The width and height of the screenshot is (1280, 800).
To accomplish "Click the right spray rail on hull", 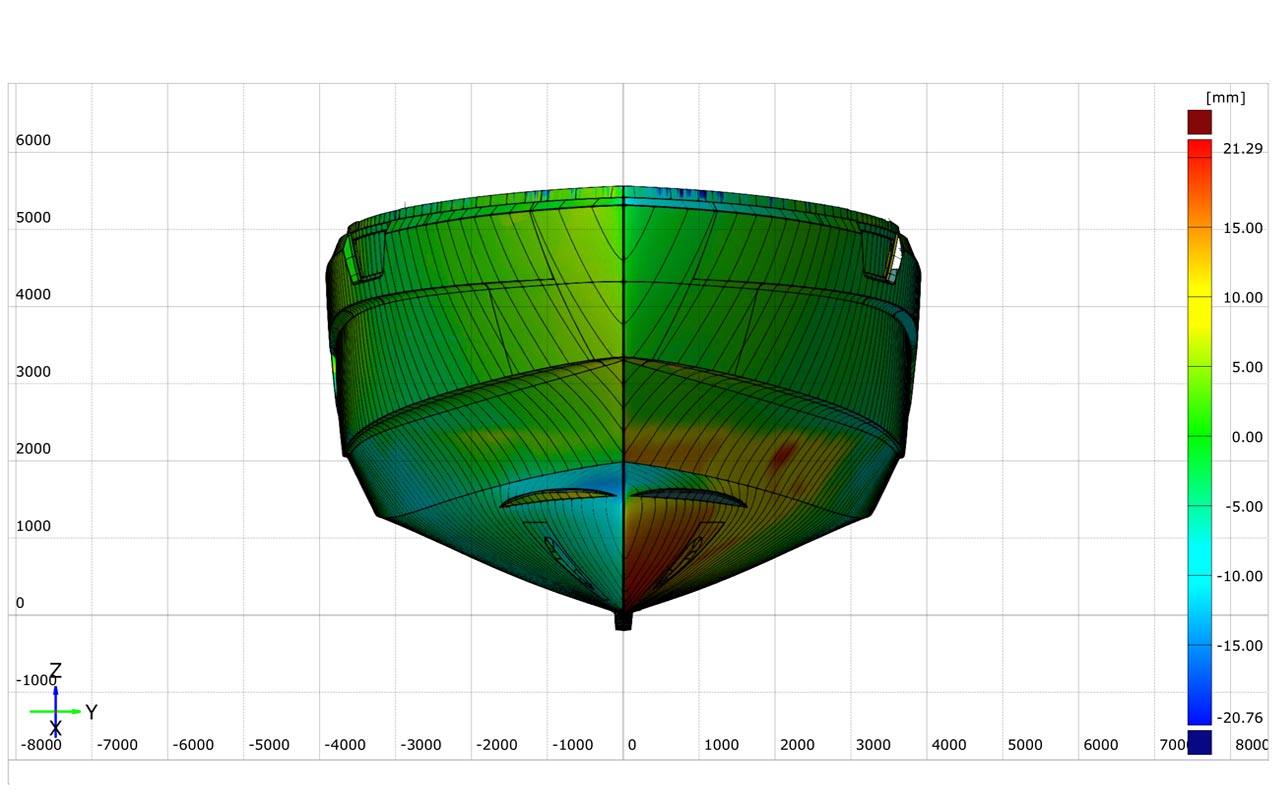I will (688, 498).
